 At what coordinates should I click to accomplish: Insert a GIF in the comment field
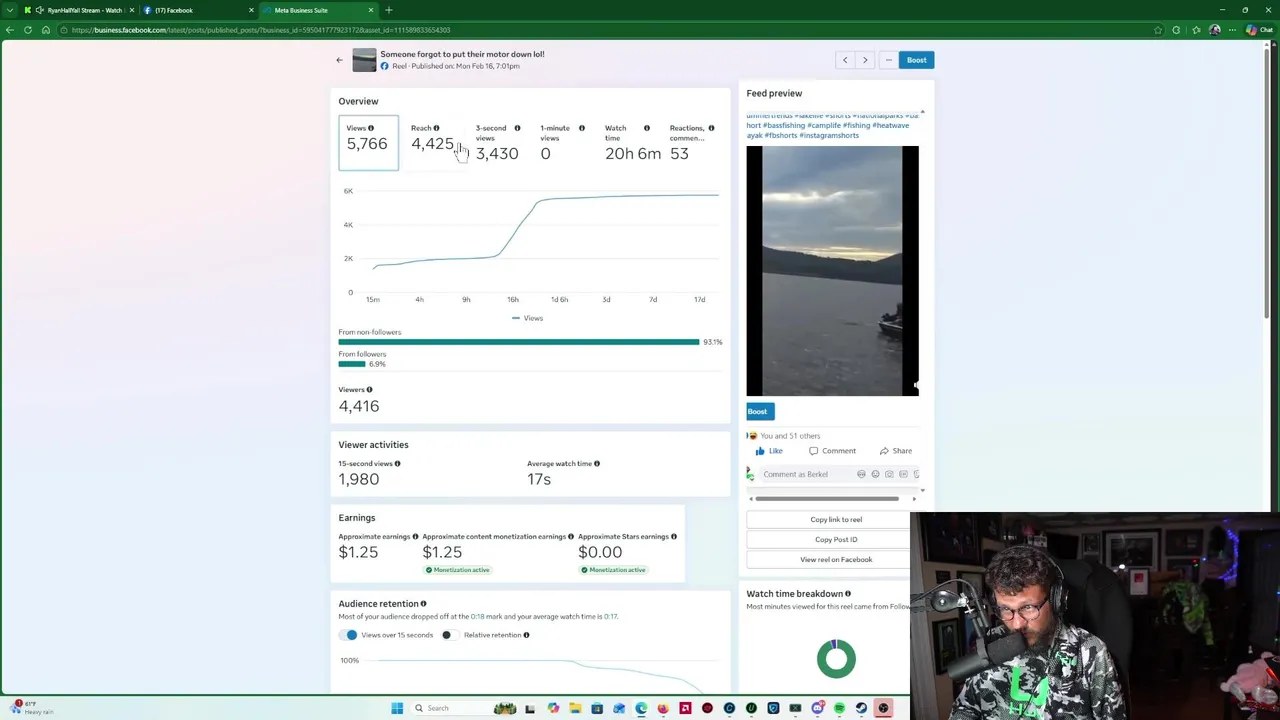pos(903,474)
